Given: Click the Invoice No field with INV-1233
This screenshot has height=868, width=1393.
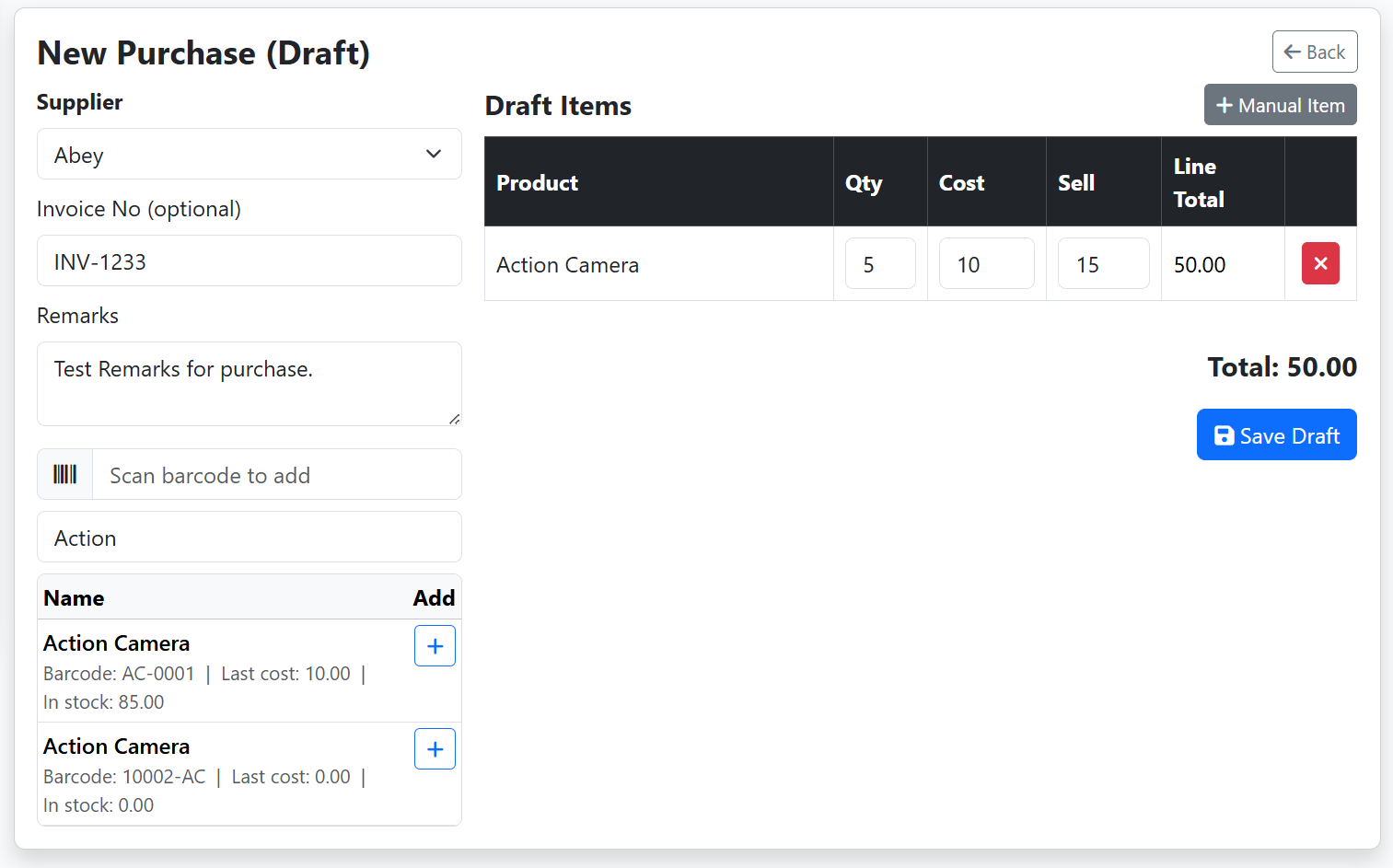Looking at the screenshot, I should (x=249, y=260).
